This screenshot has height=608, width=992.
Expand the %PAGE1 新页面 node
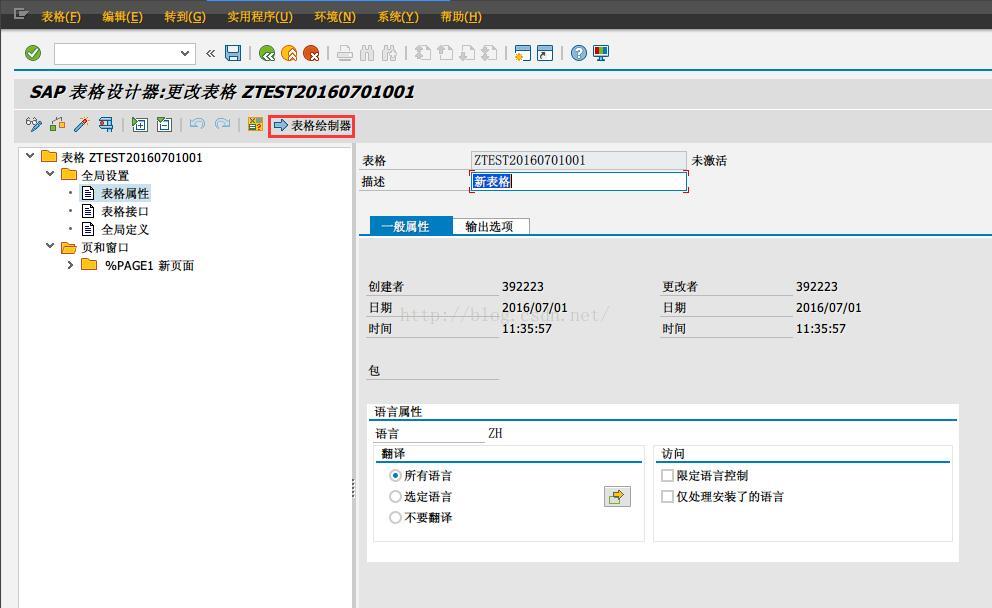tap(70, 264)
